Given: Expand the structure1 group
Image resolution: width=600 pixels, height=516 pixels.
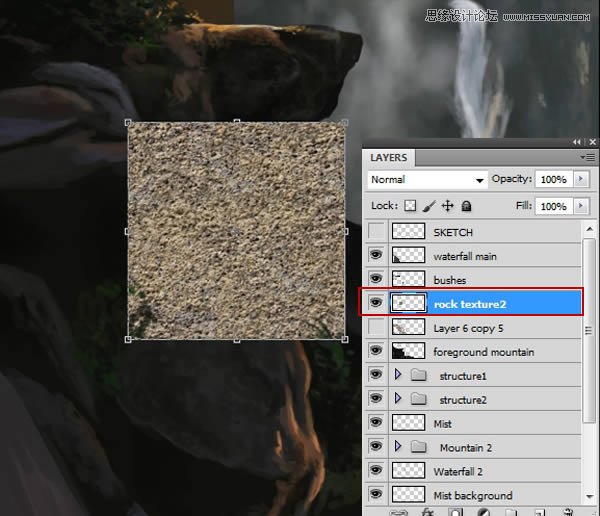Looking at the screenshot, I should (x=398, y=374).
